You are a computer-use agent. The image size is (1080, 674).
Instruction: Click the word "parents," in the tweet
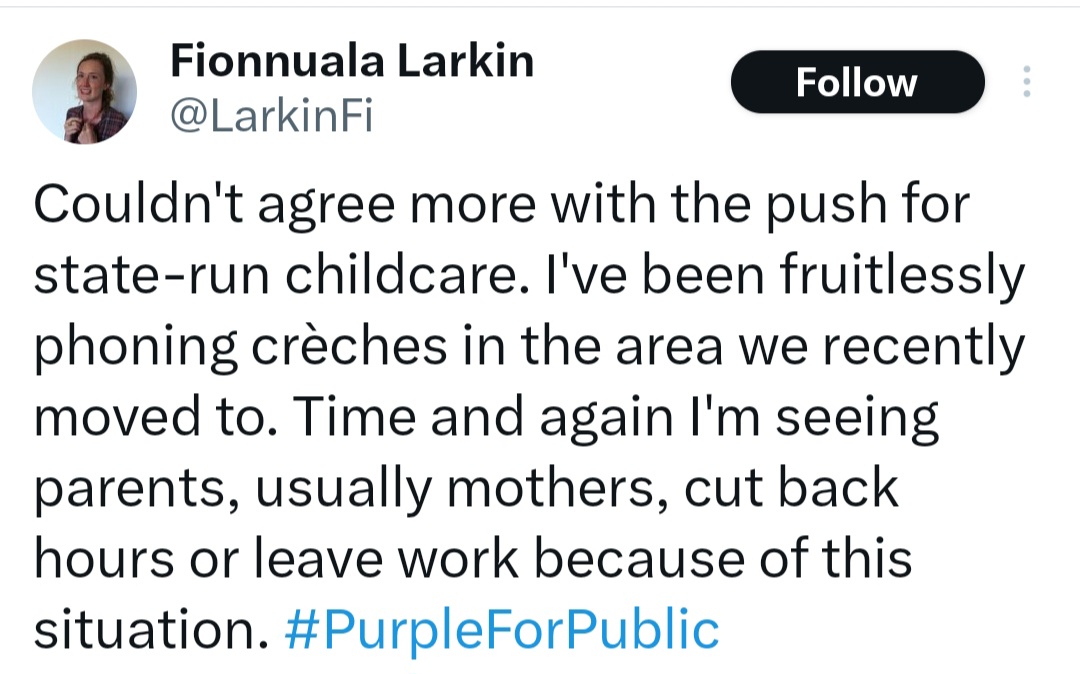(x=138, y=489)
